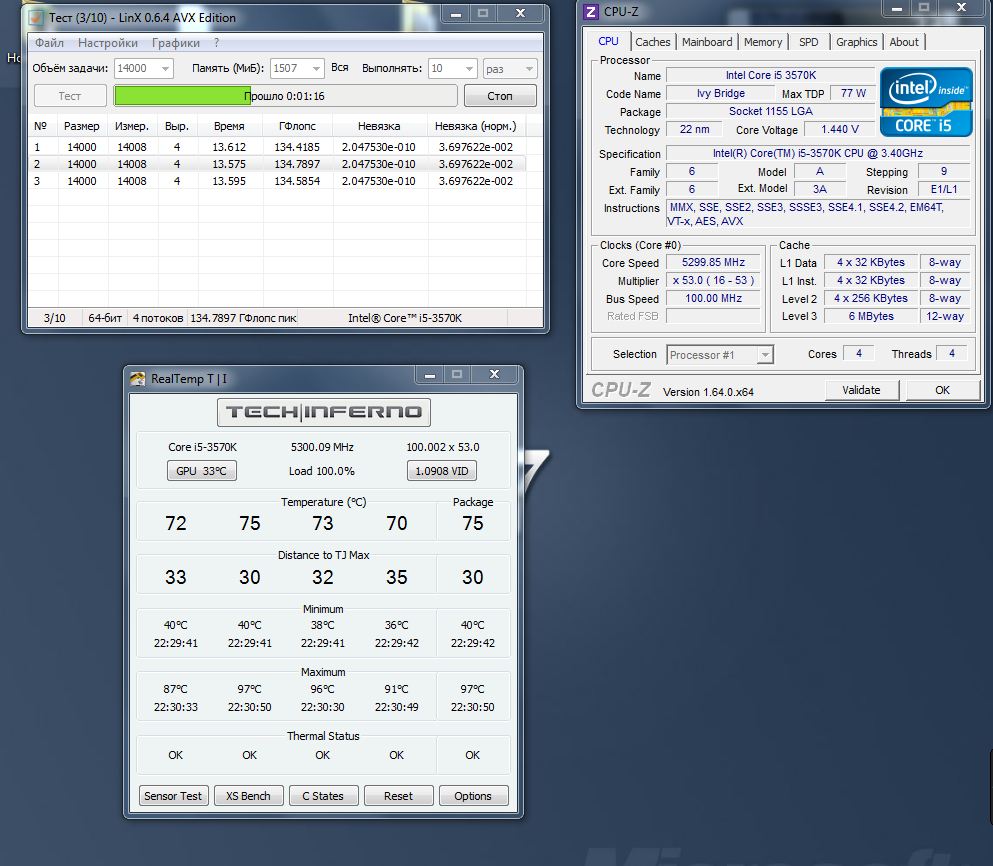
Task: Click the Core Speed 5299.85 MHz value
Action: [713, 262]
